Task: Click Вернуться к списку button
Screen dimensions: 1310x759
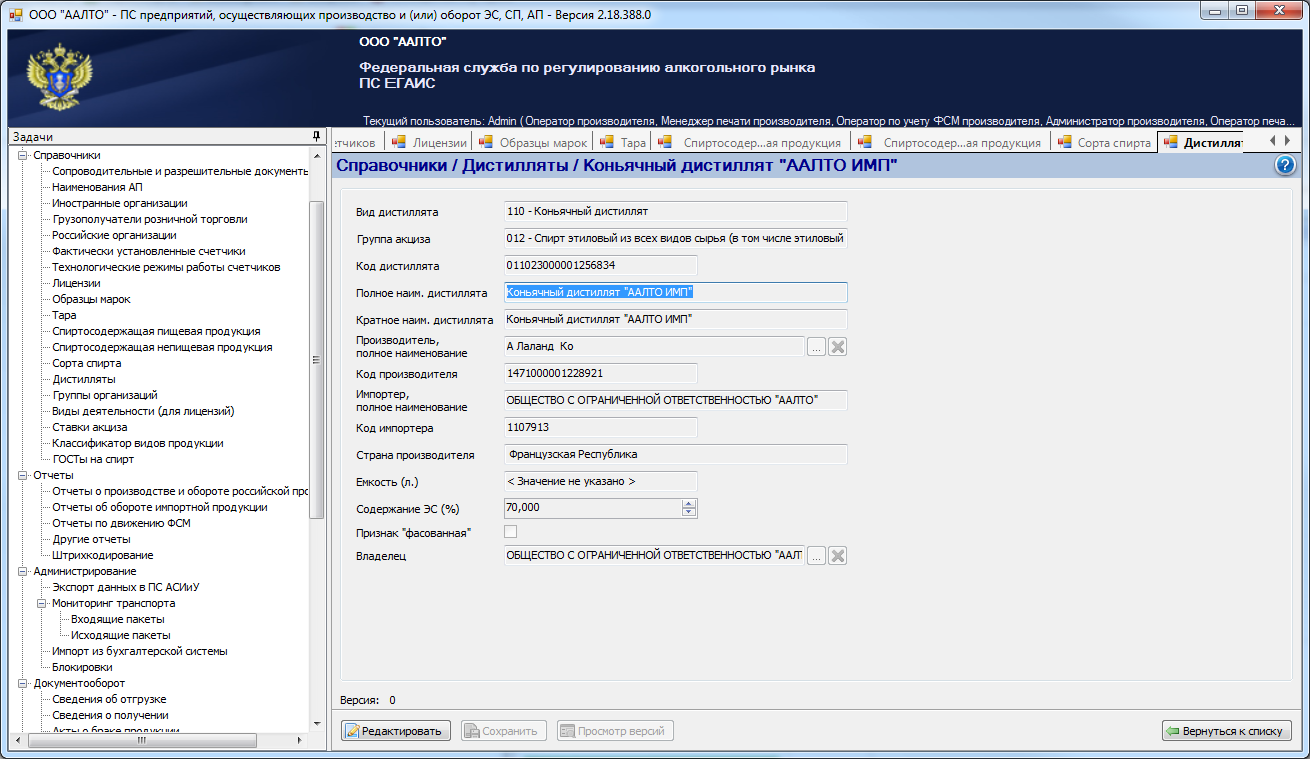Action: point(1227,731)
